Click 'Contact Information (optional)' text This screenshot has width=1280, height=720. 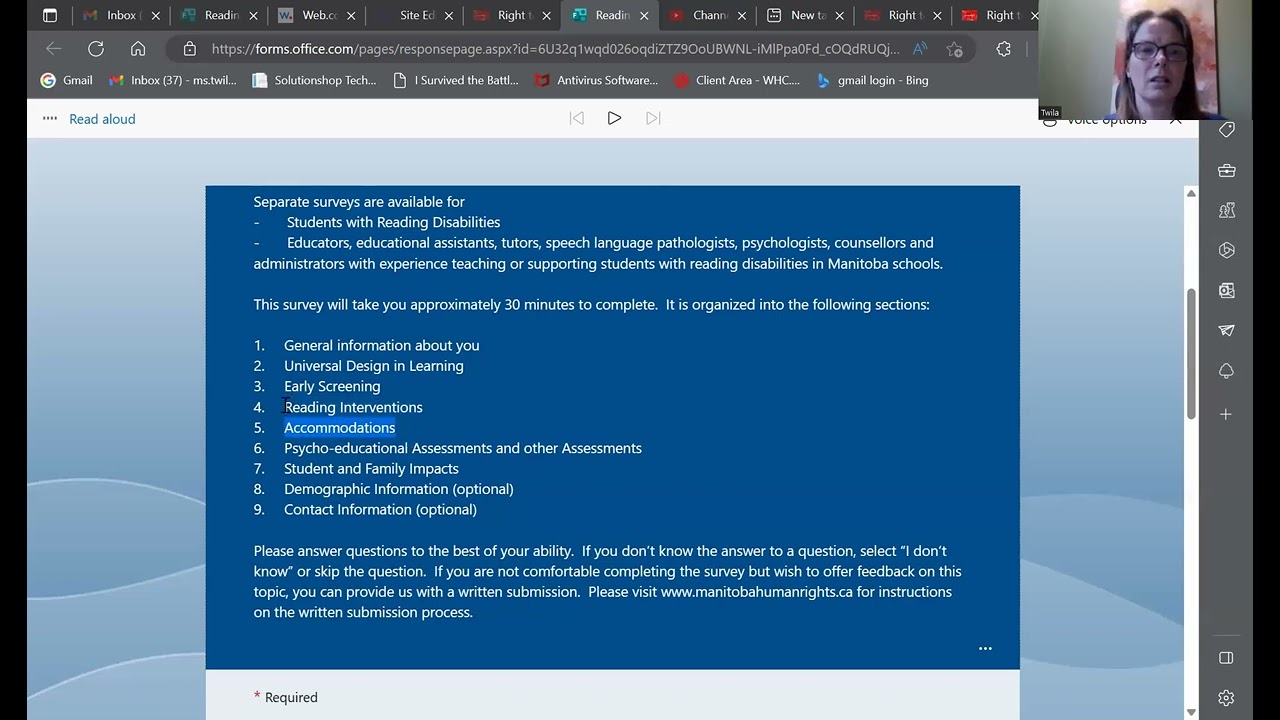click(x=380, y=509)
